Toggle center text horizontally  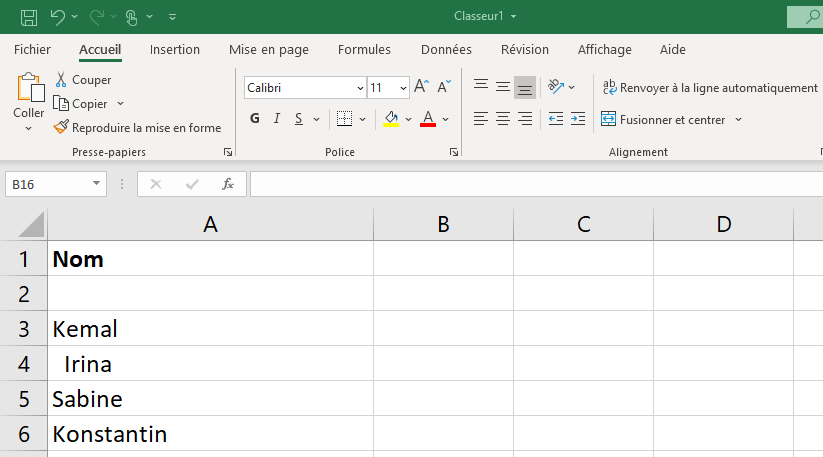click(x=503, y=119)
